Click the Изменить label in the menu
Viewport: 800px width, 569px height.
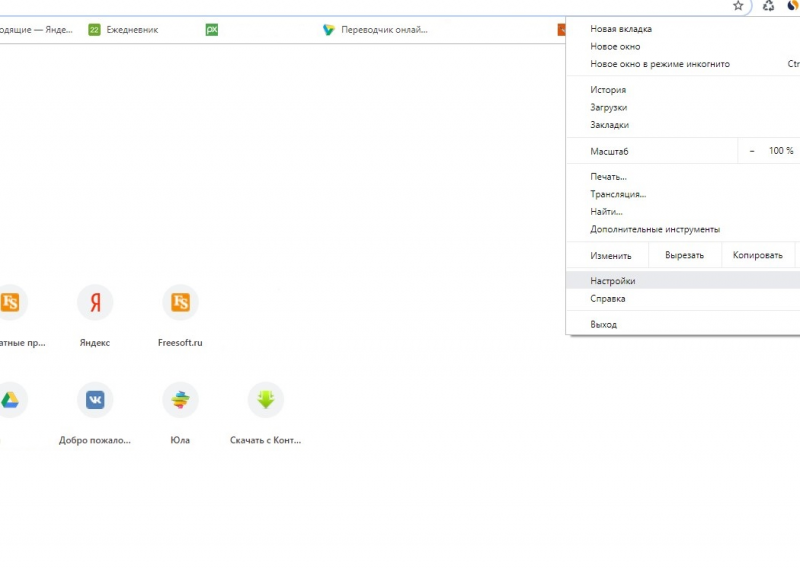click(x=611, y=256)
